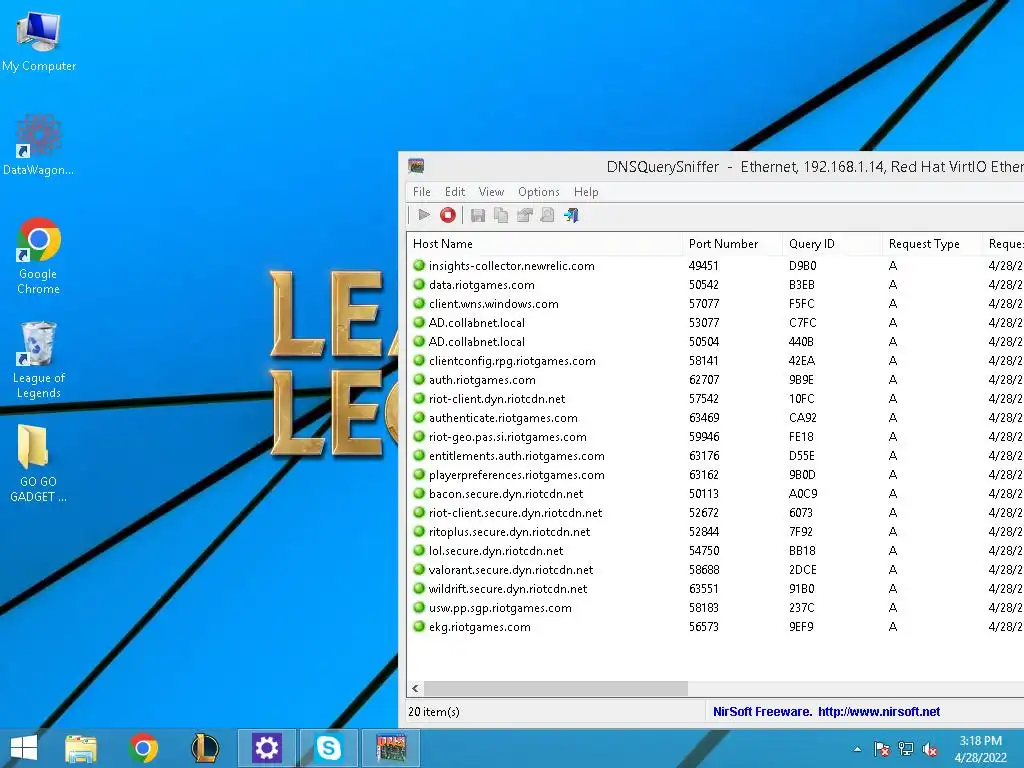This screenshot has height=768, width=1024.
Task: Open League of Legends taskbar icon
Action: [x=205, y=748]
